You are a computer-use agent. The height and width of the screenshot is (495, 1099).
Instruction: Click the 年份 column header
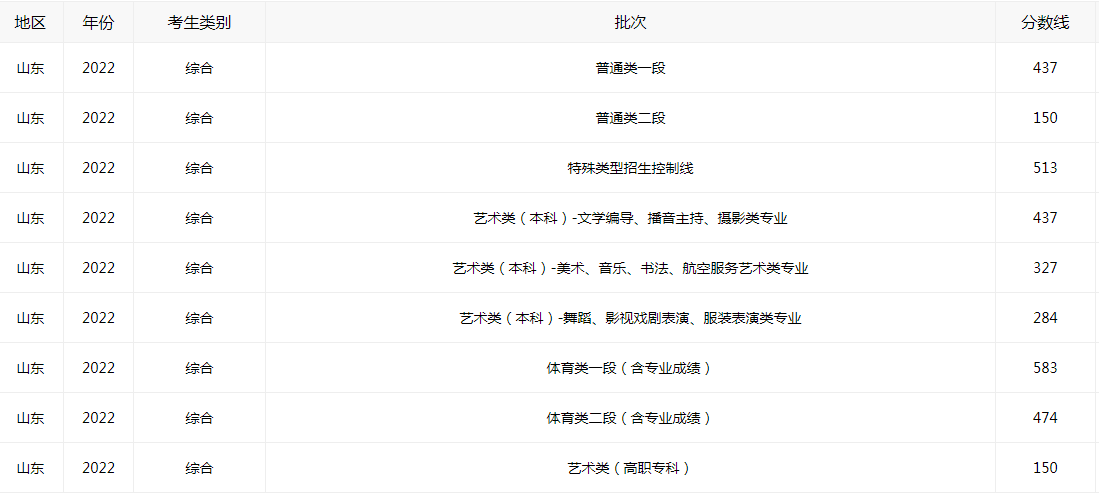[98, 22]
